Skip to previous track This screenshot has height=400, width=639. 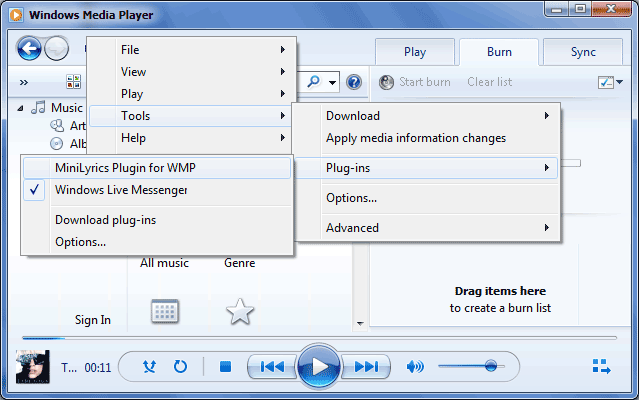(x=272, y=367)
